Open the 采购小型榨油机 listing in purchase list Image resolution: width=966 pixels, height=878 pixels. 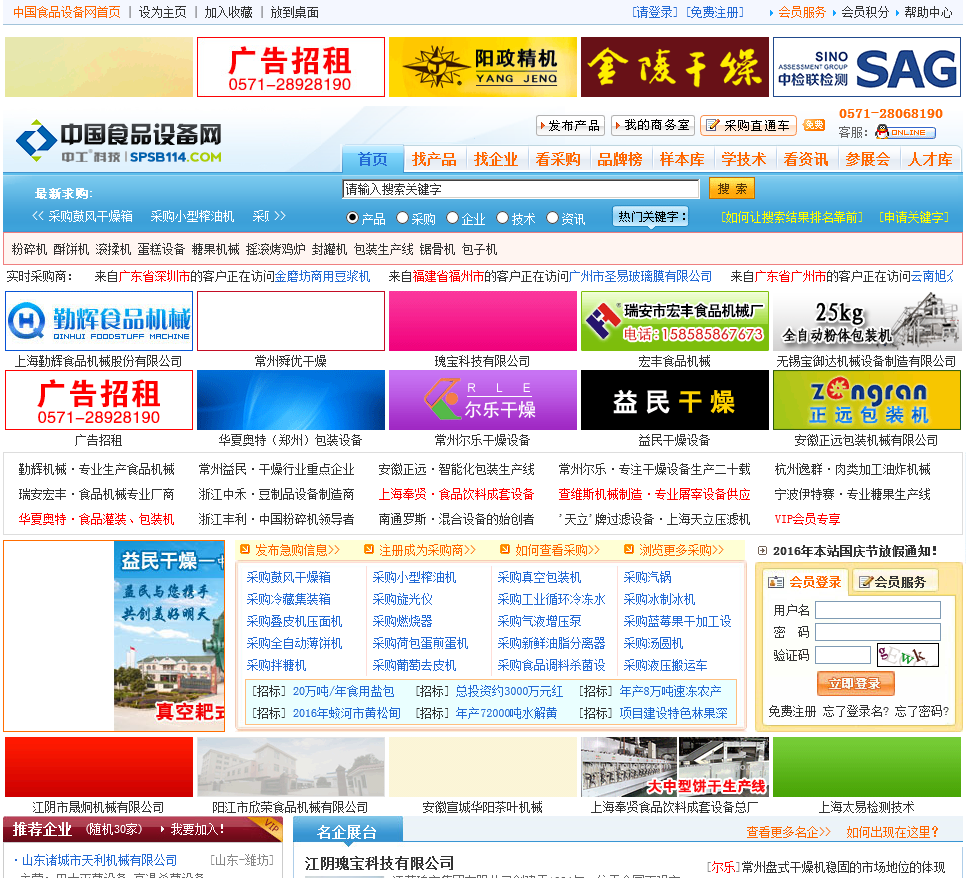[x=414, y=577]
